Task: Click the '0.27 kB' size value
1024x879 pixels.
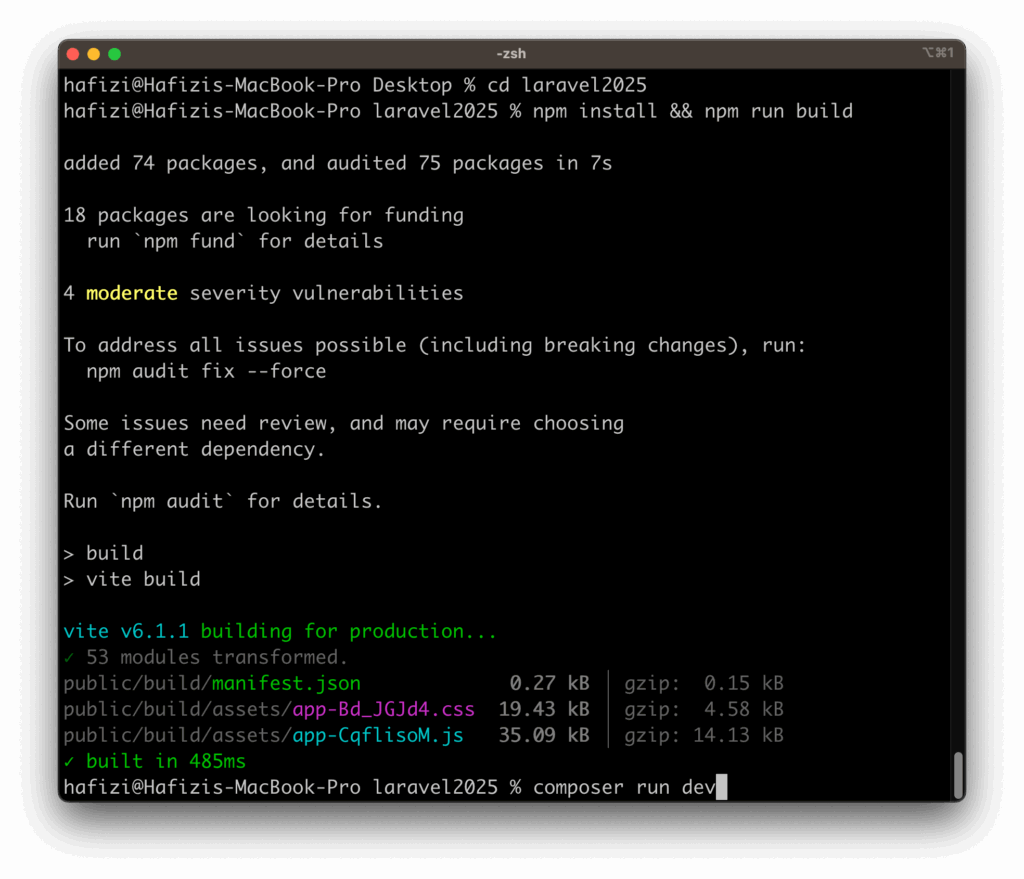Action: pyautogui.click(x=549, y=684)
